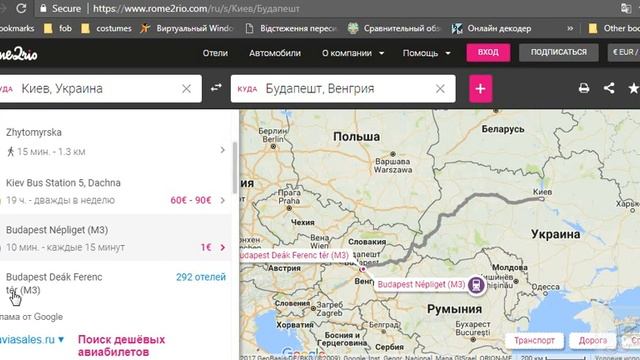Select Budapest Népliget (M3) in route list
The image size is (640, 360).
tap(57, 230)
